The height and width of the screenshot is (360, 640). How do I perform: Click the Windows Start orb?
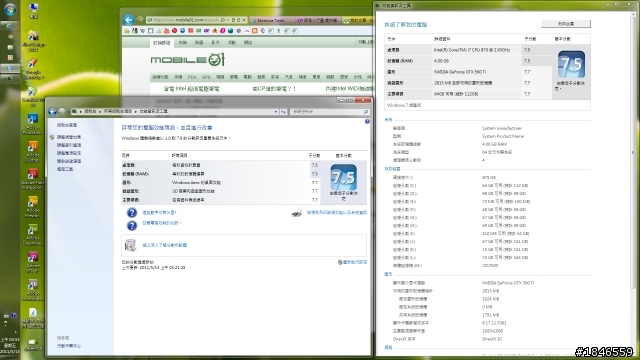[9, 9]
